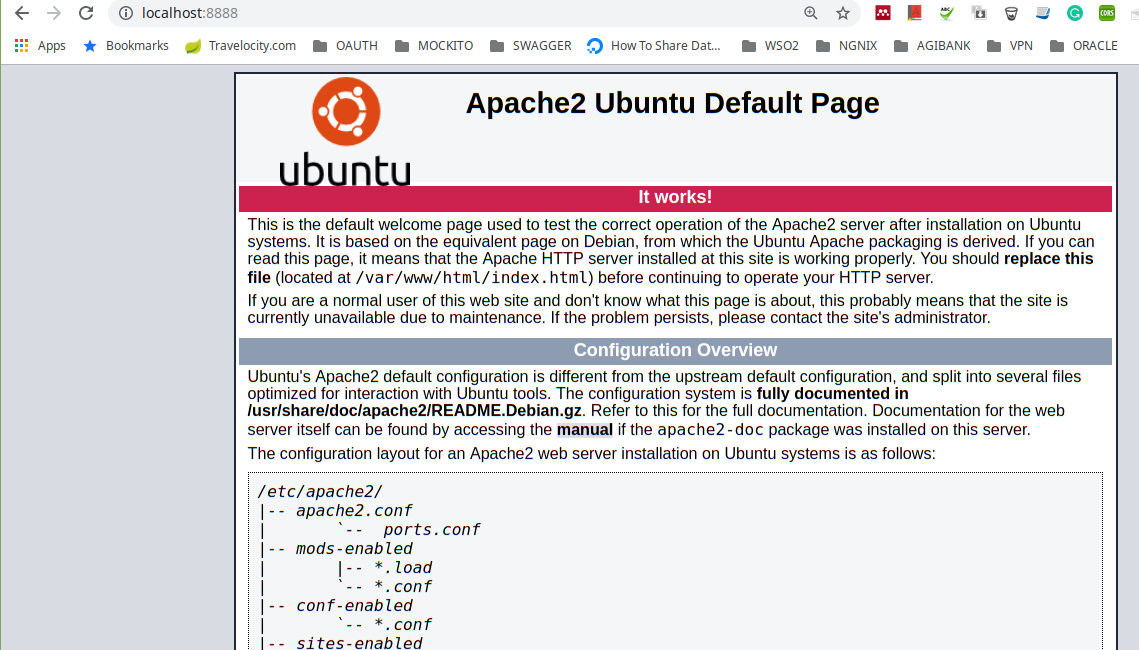The width and height of the screenshot is (1139, 650).
Task: Open the blue laptop extension icon
Action: (1043, 13)
